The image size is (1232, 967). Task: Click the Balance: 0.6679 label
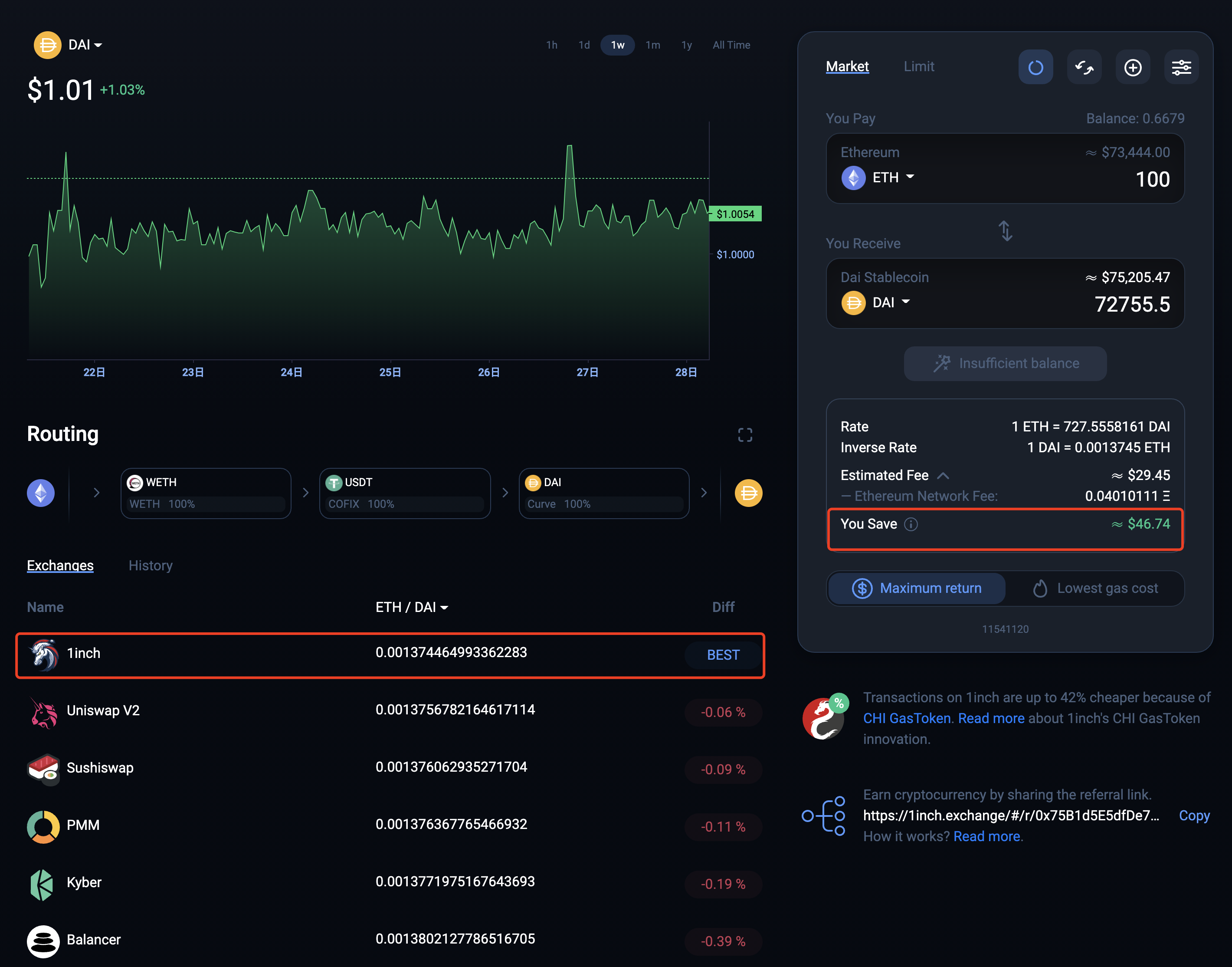1135,118
